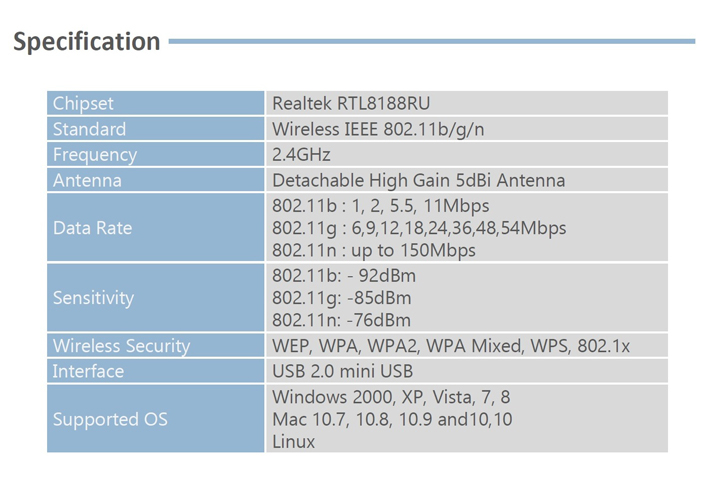Select the Data Rate label cell
705x478 pixels.
[x=156, y=228]
